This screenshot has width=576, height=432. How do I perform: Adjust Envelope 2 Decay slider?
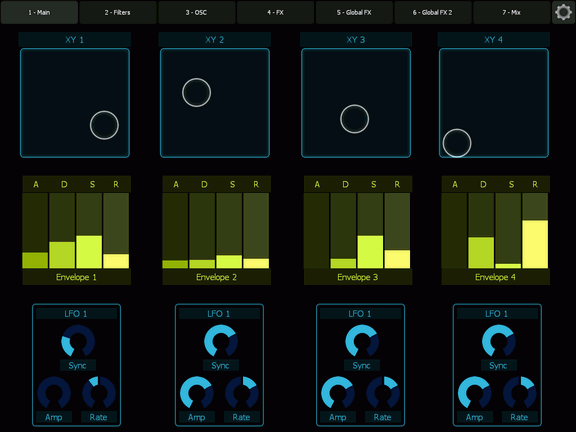pos(202,231)
